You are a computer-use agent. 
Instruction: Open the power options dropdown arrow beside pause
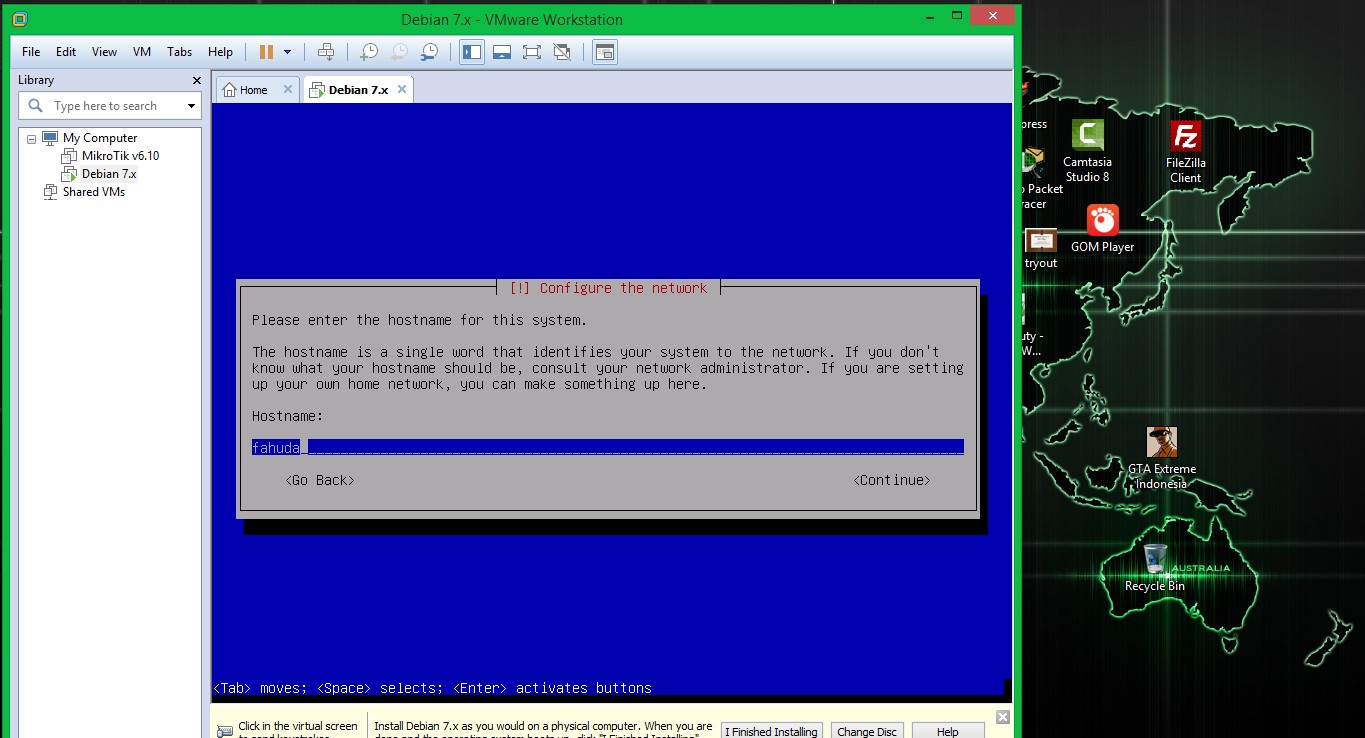tap(288, 52)
